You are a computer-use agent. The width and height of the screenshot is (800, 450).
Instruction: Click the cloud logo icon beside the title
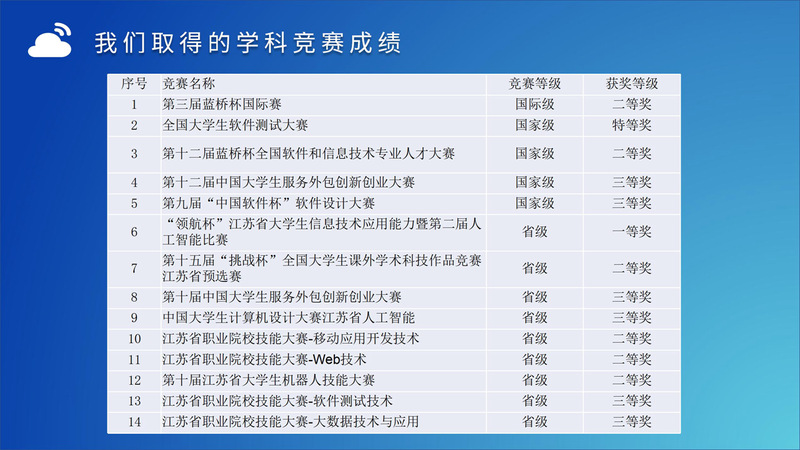click(50, 40)
